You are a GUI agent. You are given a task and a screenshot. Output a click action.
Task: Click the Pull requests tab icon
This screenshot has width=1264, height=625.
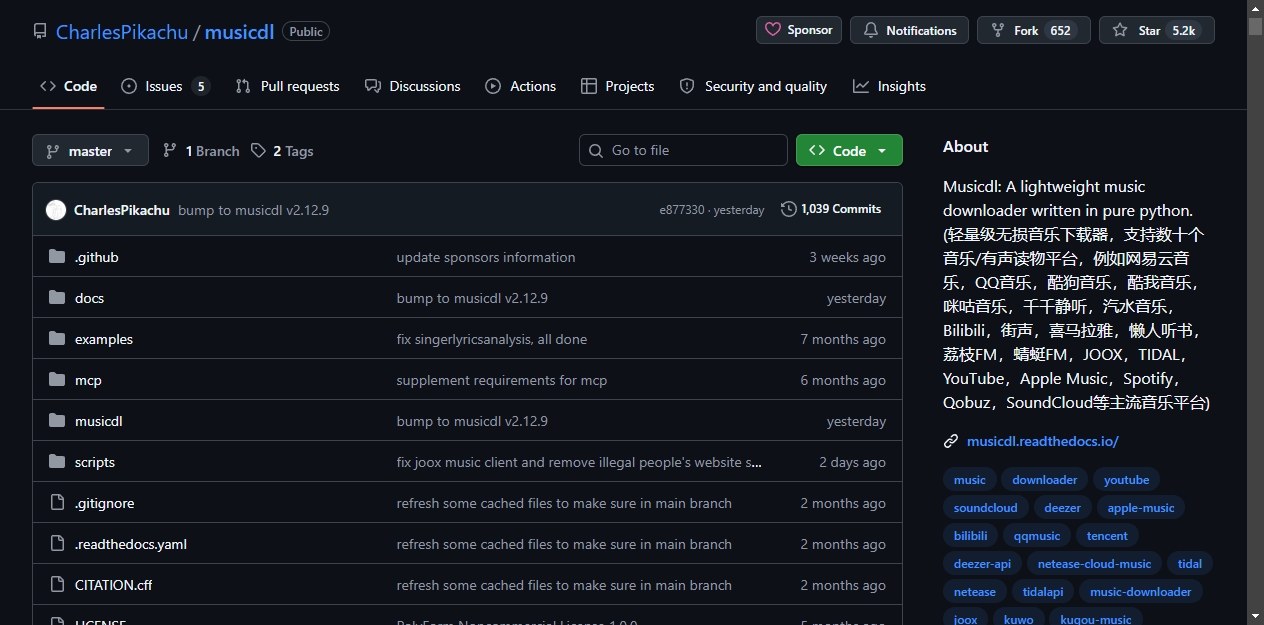[x=243, y=86]
